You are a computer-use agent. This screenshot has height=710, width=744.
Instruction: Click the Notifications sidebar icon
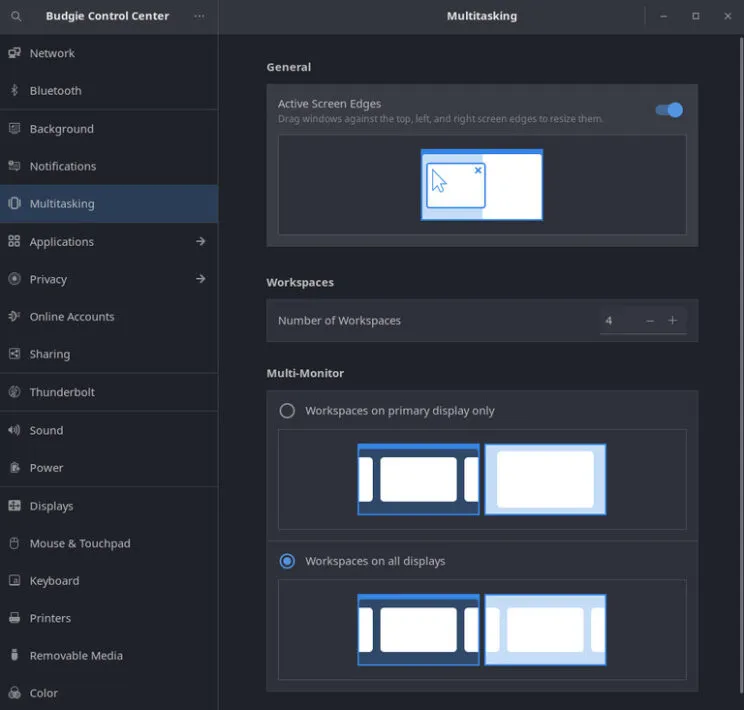tap(14, 166)
